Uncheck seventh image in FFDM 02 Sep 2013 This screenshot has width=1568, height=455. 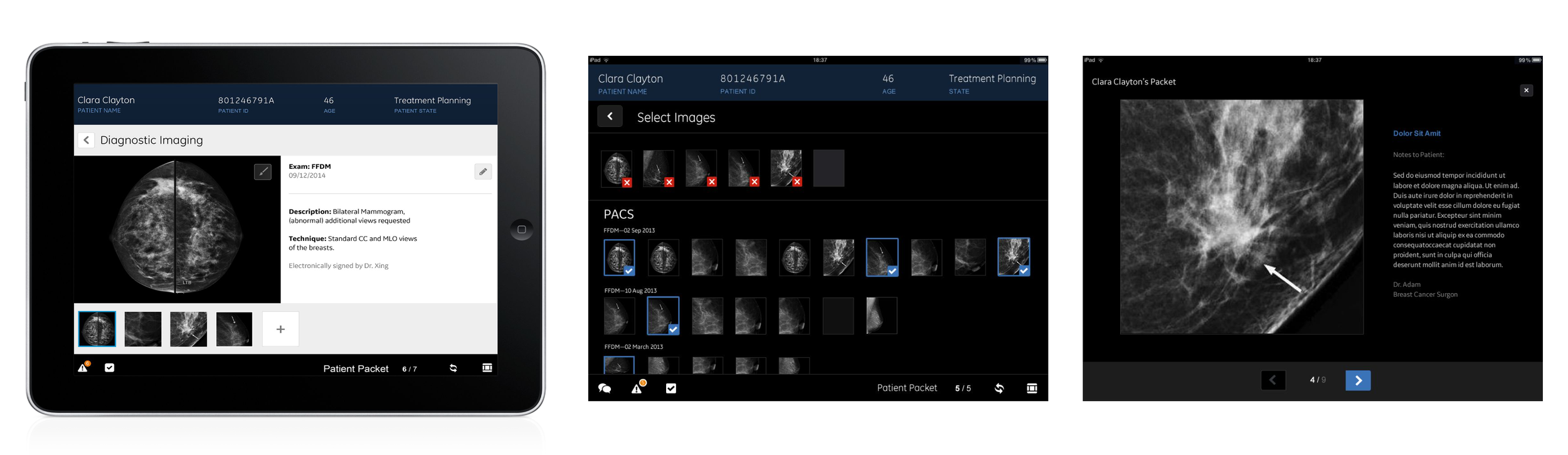pyautogui.click(x=882, y=257)
